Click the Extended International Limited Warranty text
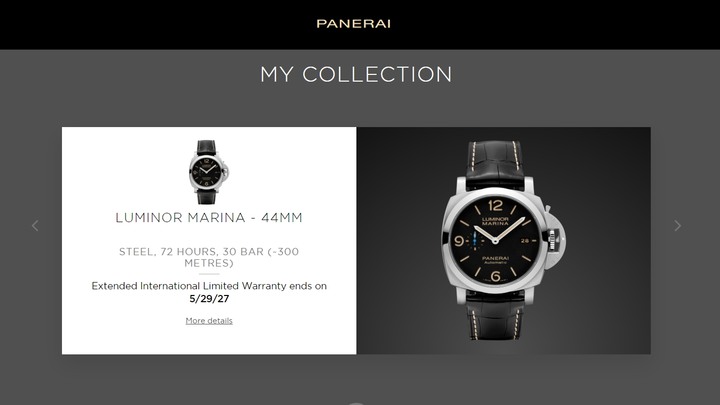Screen dimensions: 720x405 pos(209,286)
